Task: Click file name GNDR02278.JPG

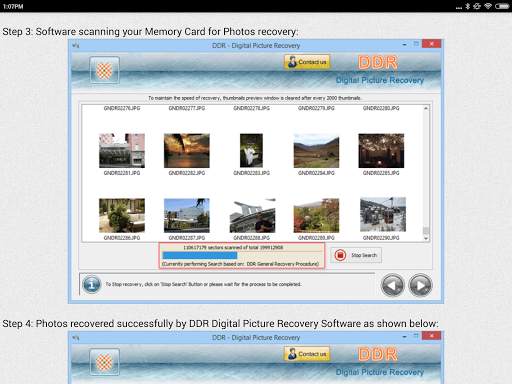Action: point(251,108)
